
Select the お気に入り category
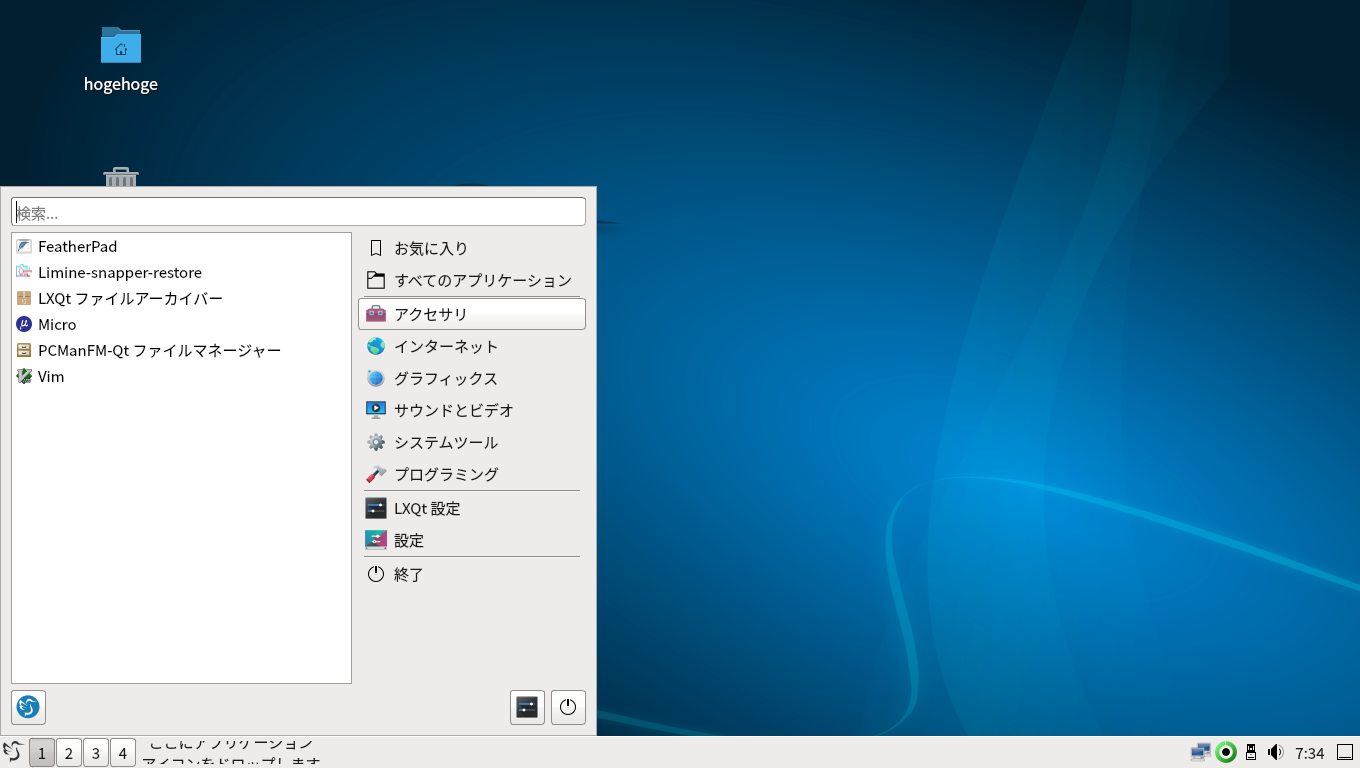tap(430, 248)
